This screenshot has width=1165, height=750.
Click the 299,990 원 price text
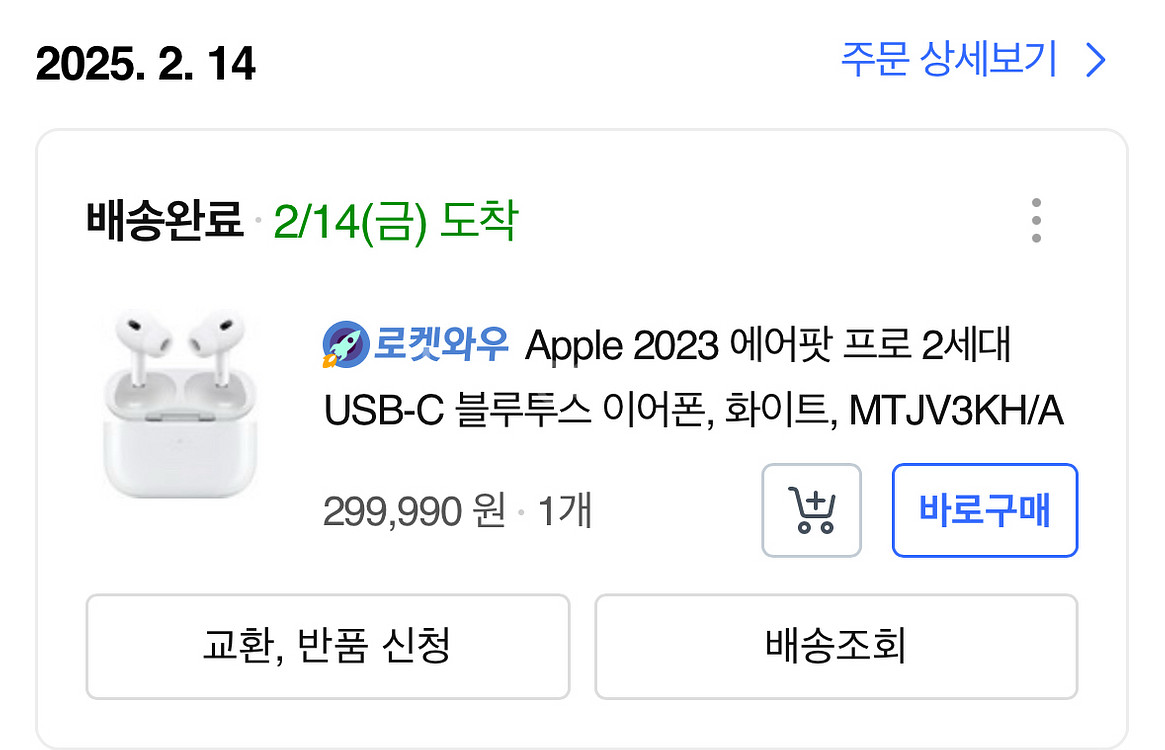415,510
